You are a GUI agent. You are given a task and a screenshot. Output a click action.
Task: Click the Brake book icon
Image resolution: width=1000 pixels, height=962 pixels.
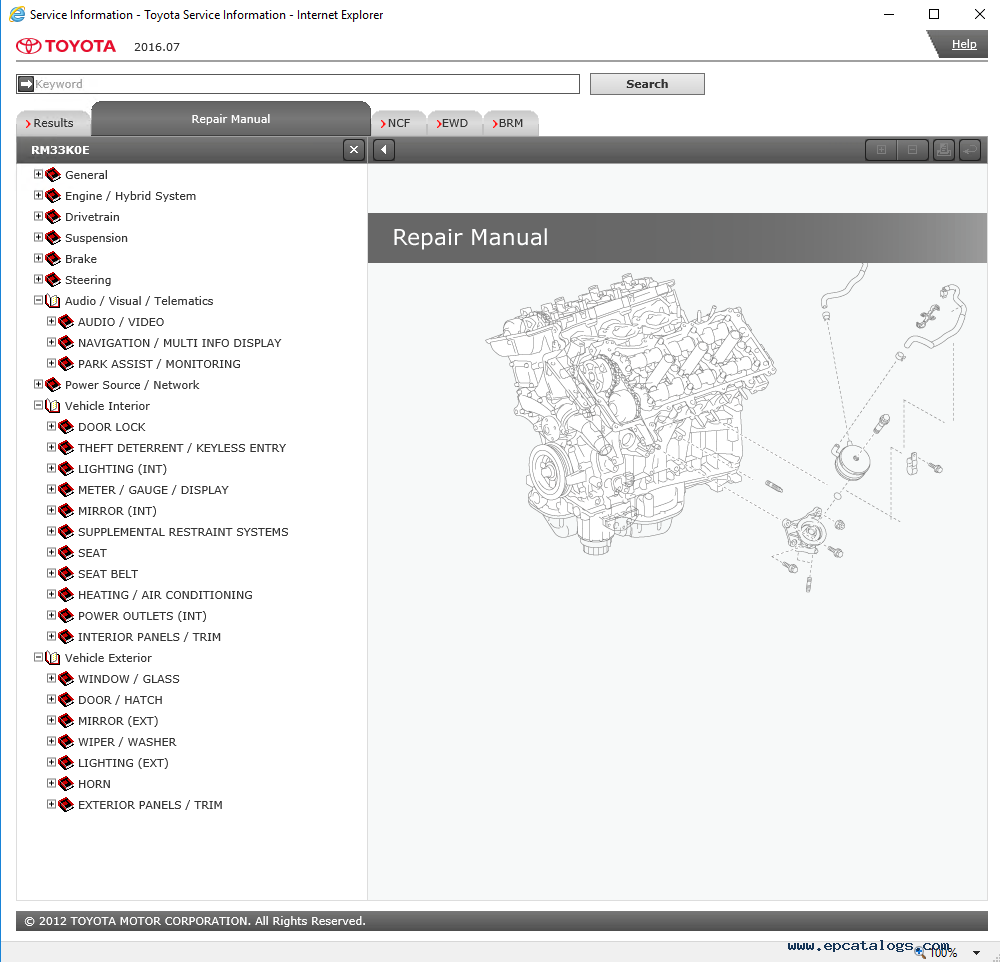coord(53,259)
